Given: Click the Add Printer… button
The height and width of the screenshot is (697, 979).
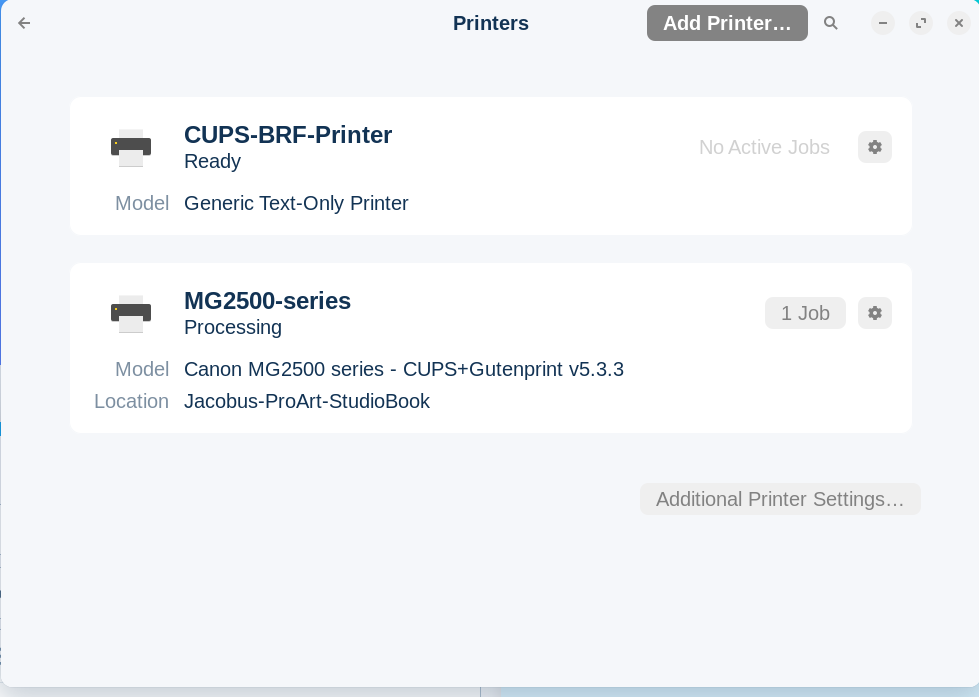Looking at the screenshot, I should pos(727,23).
